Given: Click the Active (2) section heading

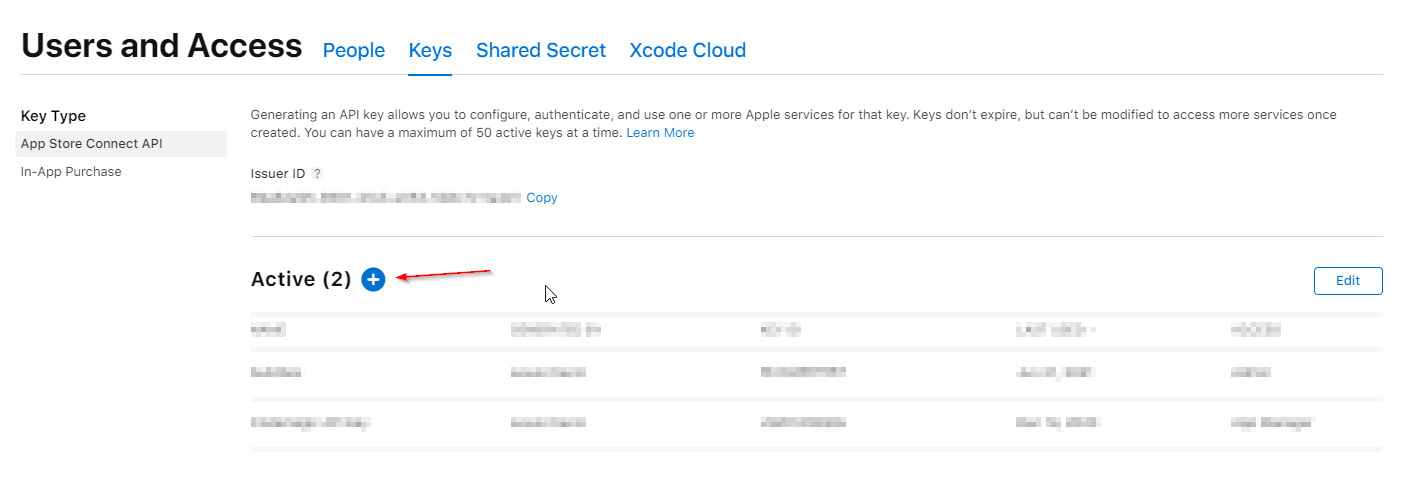Looking at the screenshot, I should tap(301, 280).
